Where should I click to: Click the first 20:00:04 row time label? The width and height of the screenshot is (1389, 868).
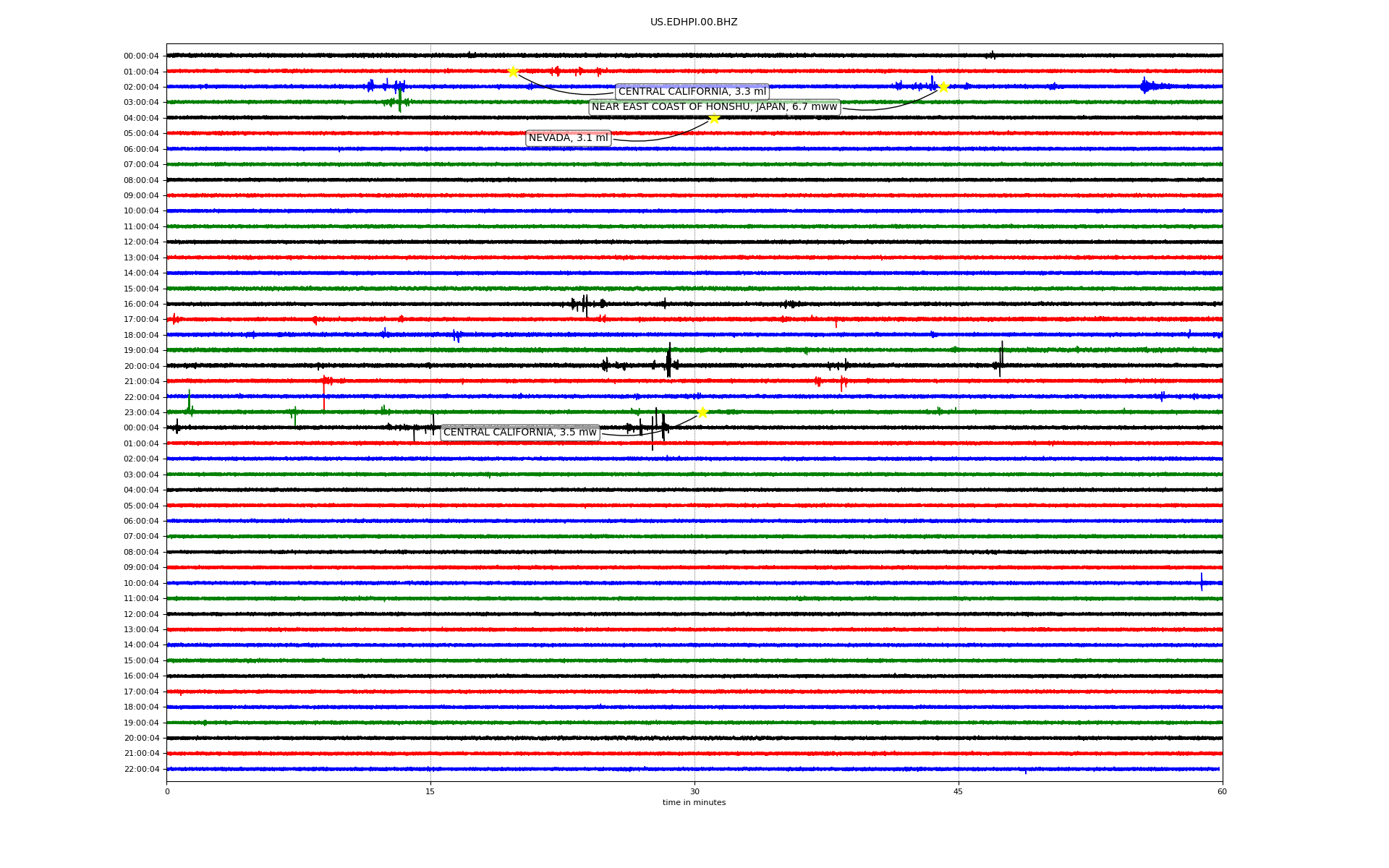pyautogui.click(x=141, y=367)
